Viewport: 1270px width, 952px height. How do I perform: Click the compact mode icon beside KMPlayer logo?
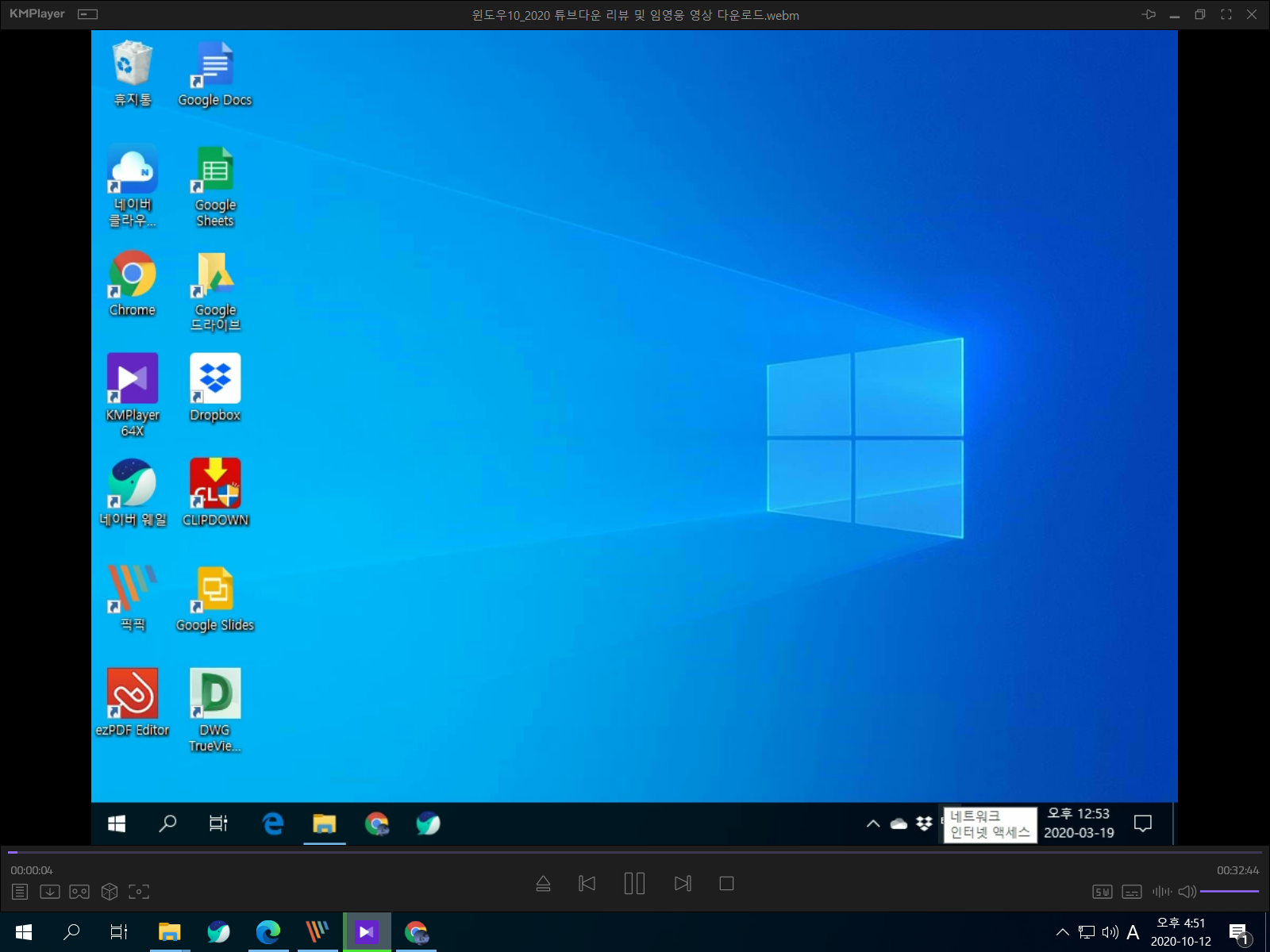pos(88,14)
